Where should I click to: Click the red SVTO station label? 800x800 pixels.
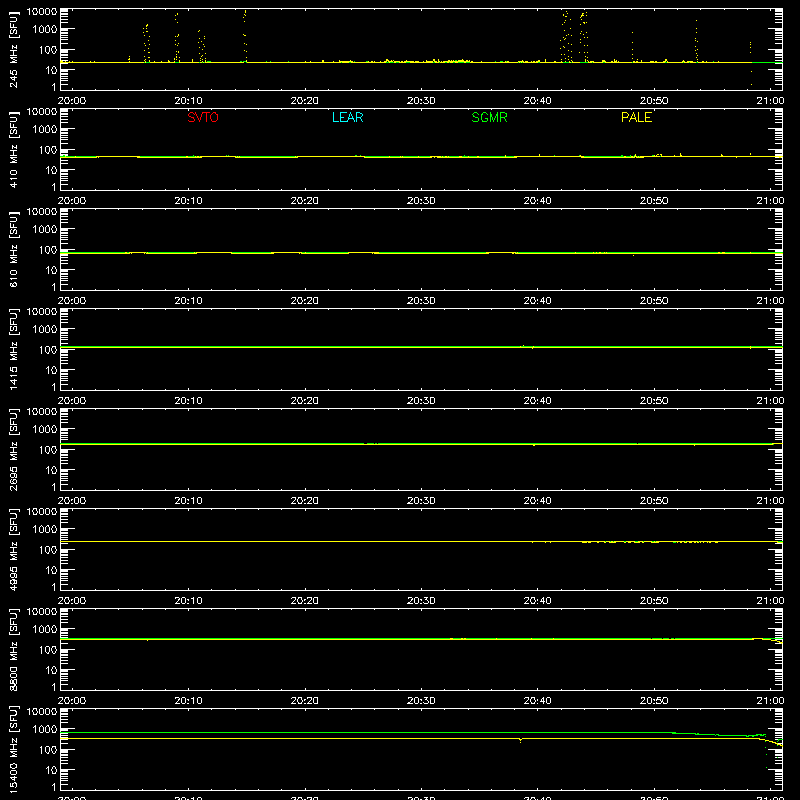point(203,117)
